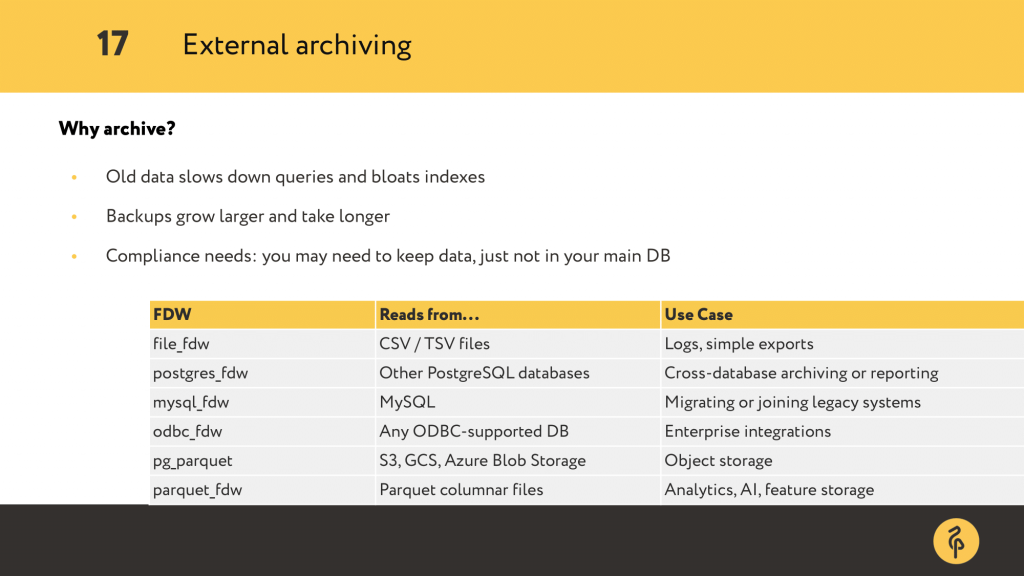
Task: Click the 'FDW' column header
Action: [x=262, y=315]
